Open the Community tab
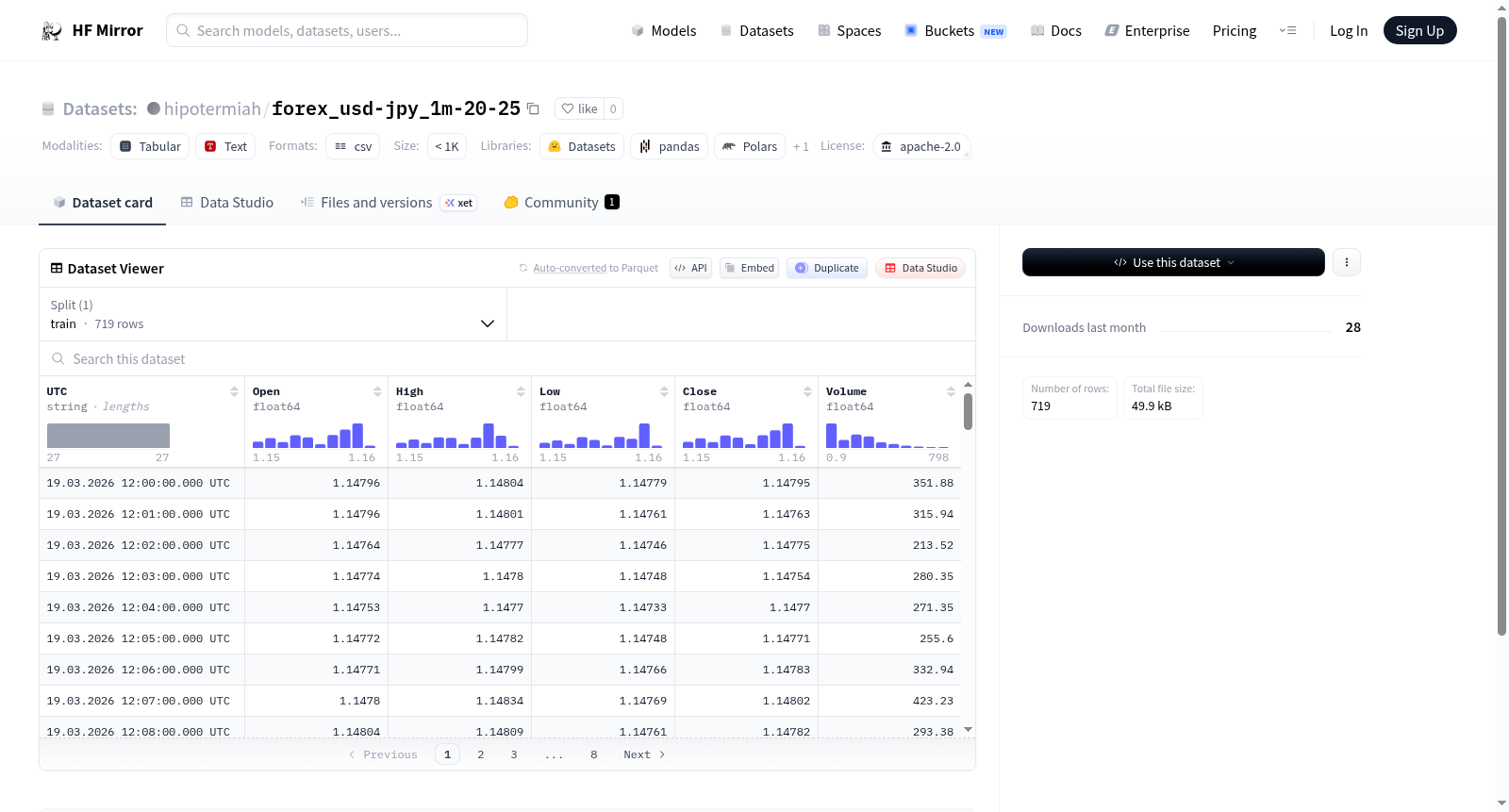The width and height of the screenshot is (1509, 812). pyautogui.click(x=561, y=203)
